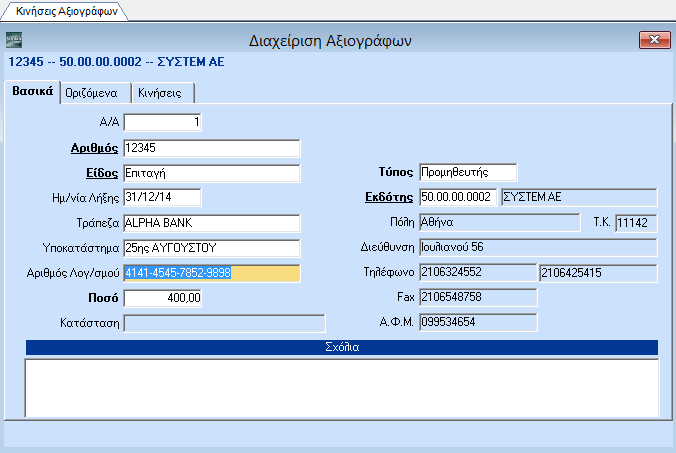Click the Αριθμός Λογ/σμού label
This screenshot has height=453, width=676.
(x=73, y=273)
